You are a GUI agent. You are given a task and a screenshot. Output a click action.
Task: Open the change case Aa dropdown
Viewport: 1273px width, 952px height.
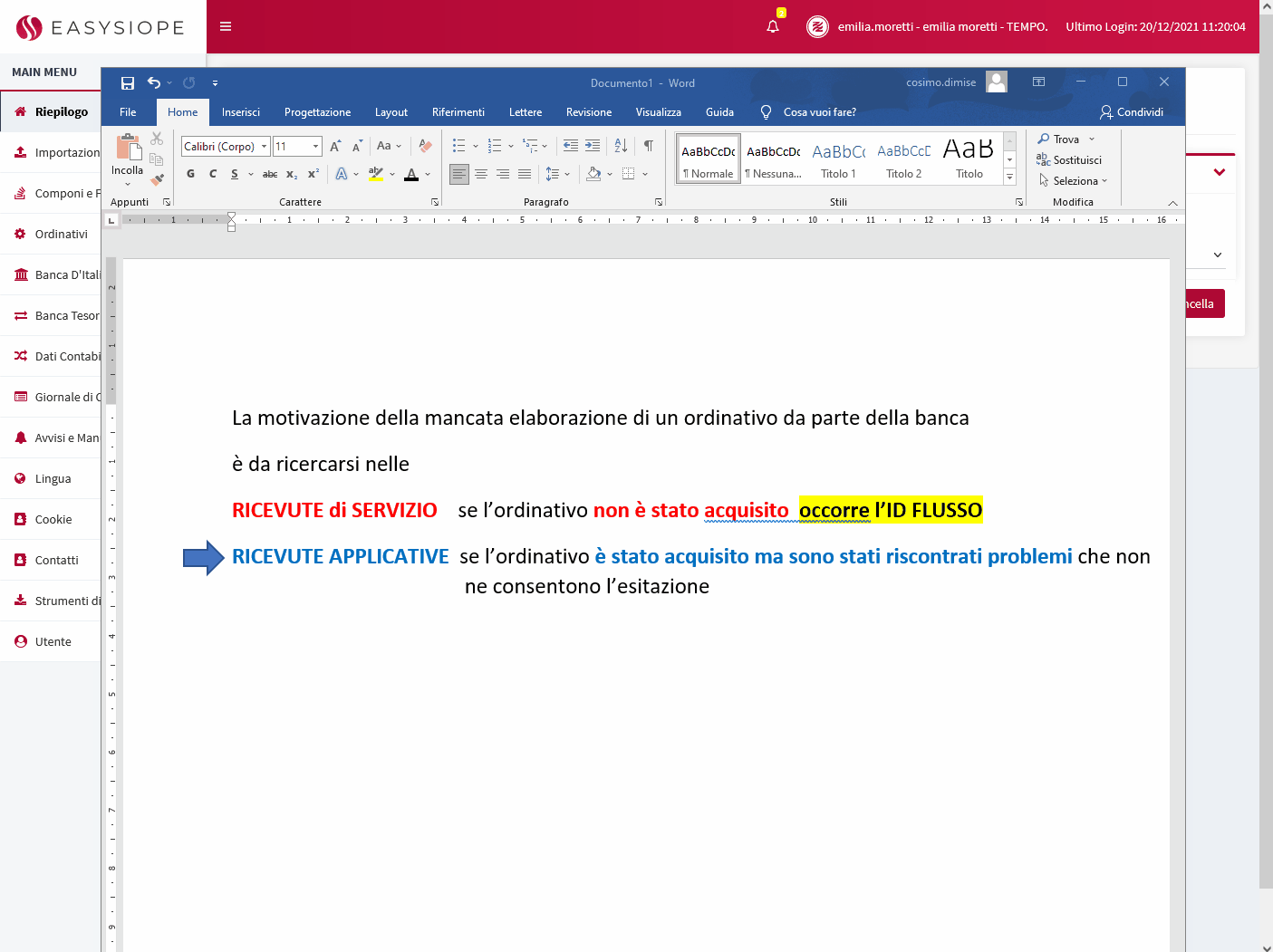[x=389, y=146]
